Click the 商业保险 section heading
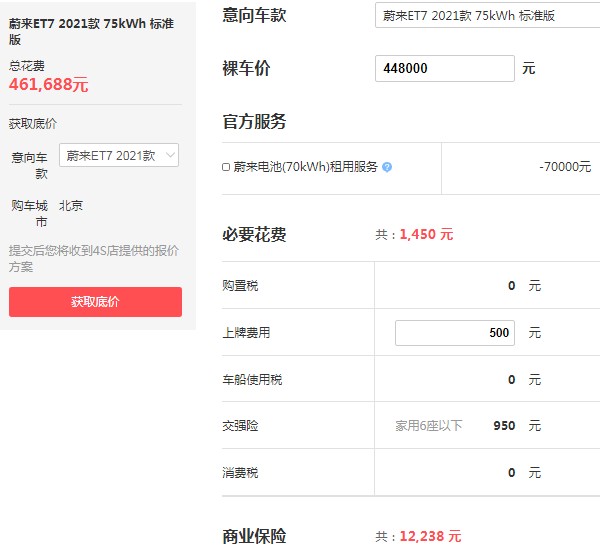Screen dimensions: 600x558 click(x=254, y=536)
